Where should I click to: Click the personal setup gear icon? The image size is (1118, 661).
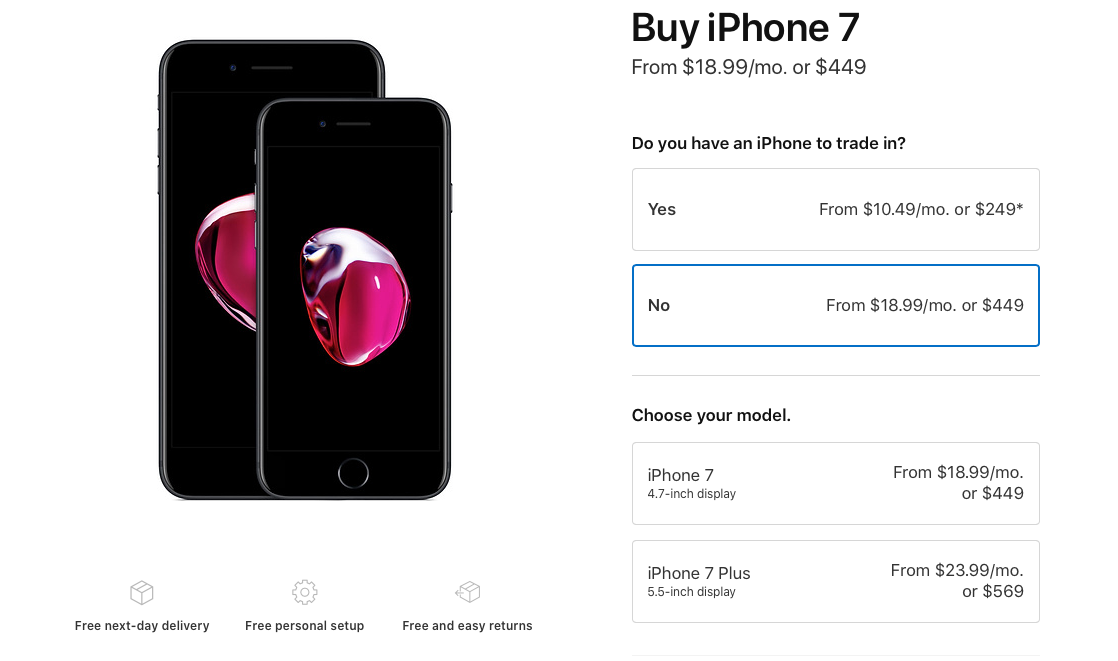pyautogui.click(x=304, y=592)
